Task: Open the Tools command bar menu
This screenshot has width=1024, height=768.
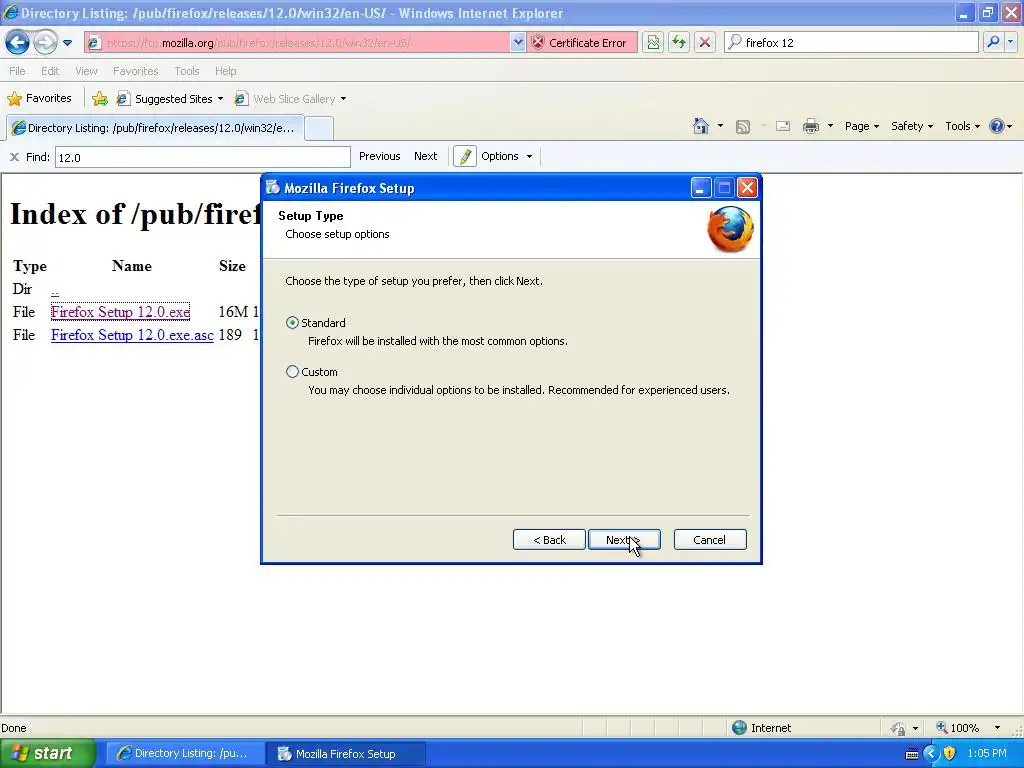Action: (x=963, y=126)
